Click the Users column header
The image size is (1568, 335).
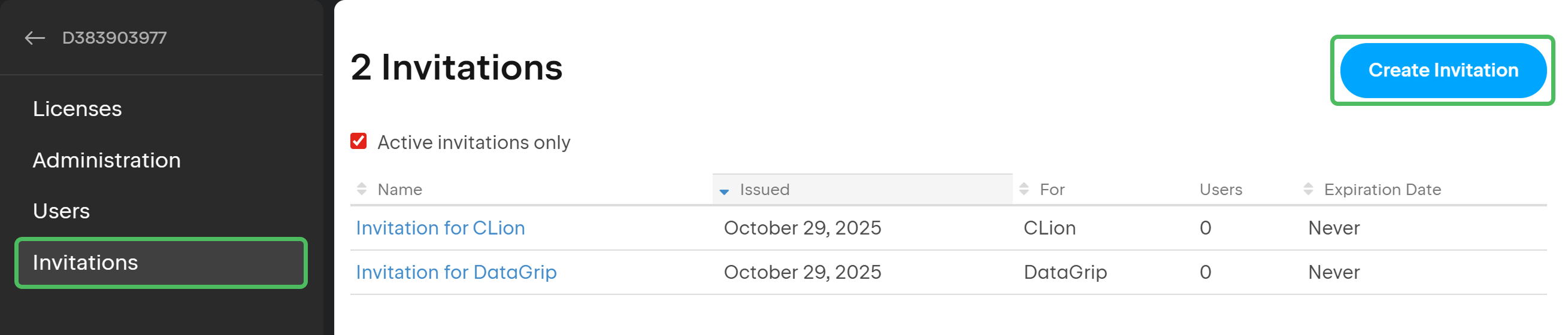pos(1221,190)
